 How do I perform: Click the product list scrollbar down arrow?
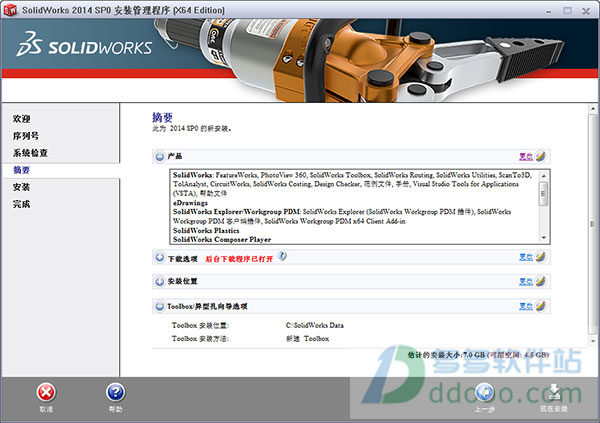coord(544,238)
